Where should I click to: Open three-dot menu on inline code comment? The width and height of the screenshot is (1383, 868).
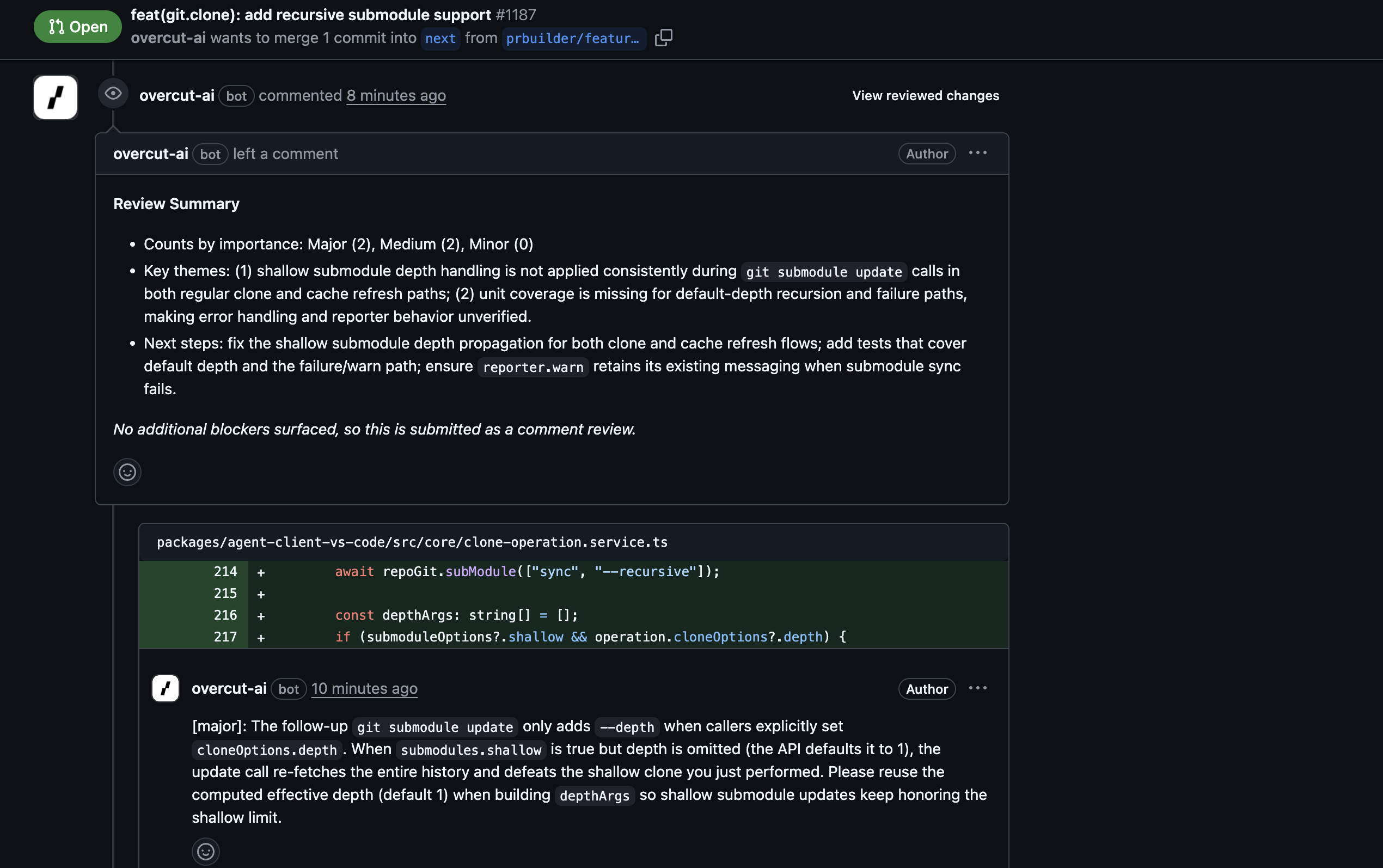tap(978, 688)
